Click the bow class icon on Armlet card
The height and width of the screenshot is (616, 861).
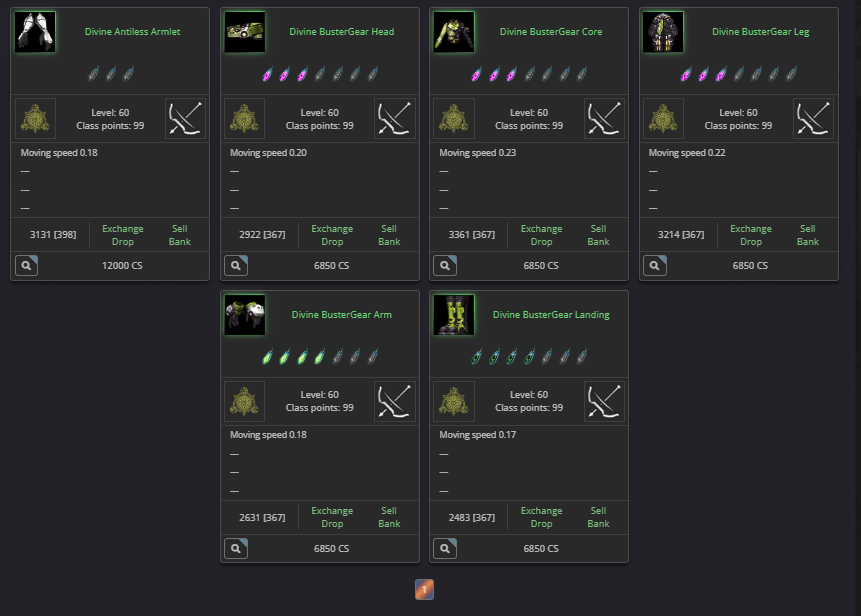click(x=186, y=119)
